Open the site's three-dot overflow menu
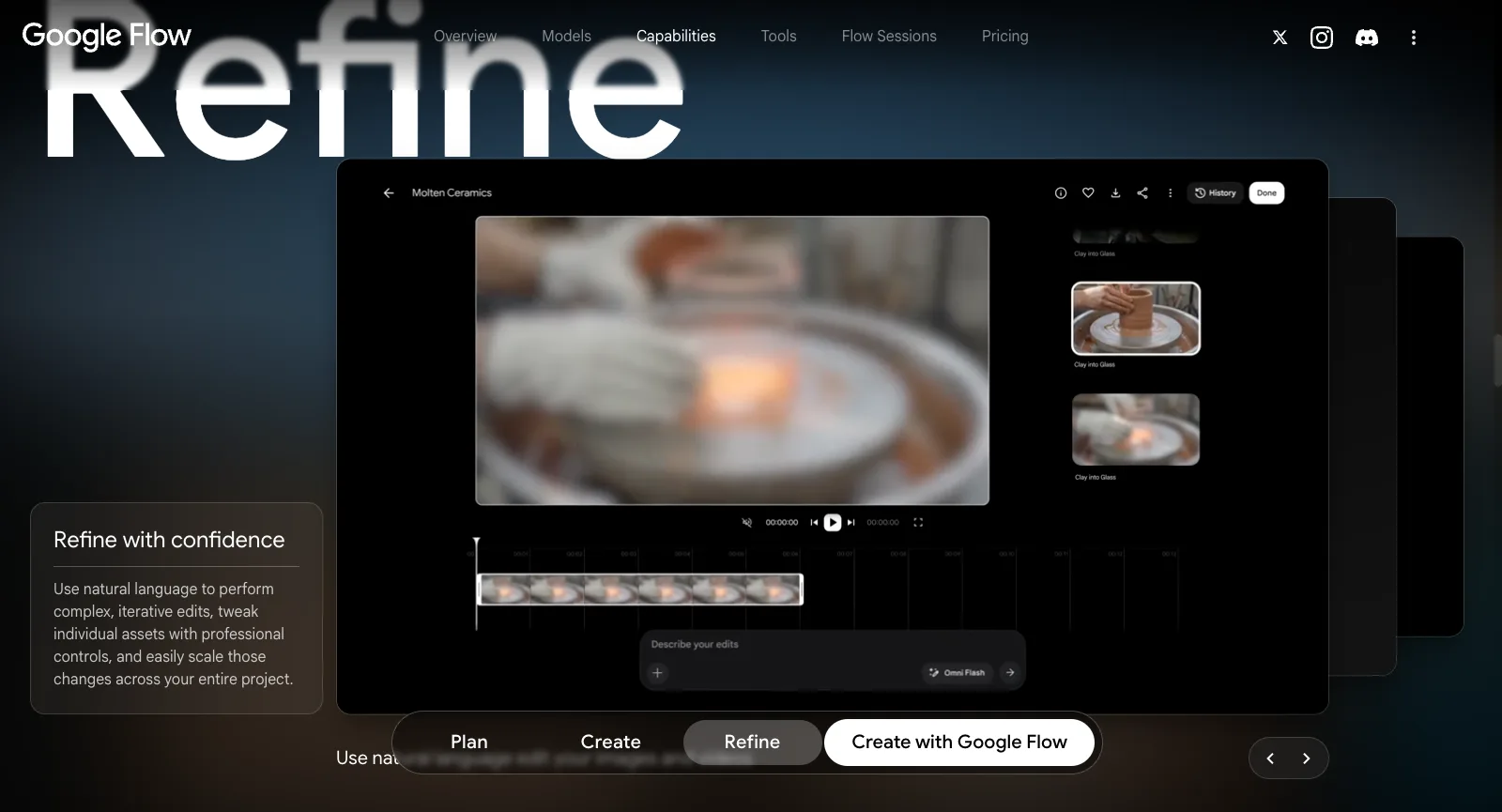1502x812 pixels. tap(1413, 38)
